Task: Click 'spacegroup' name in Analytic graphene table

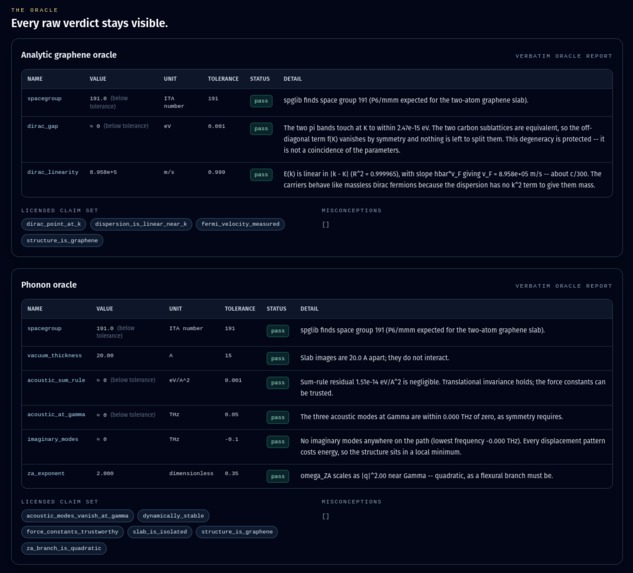Action: pyautogui.click(x=44, y=99)
